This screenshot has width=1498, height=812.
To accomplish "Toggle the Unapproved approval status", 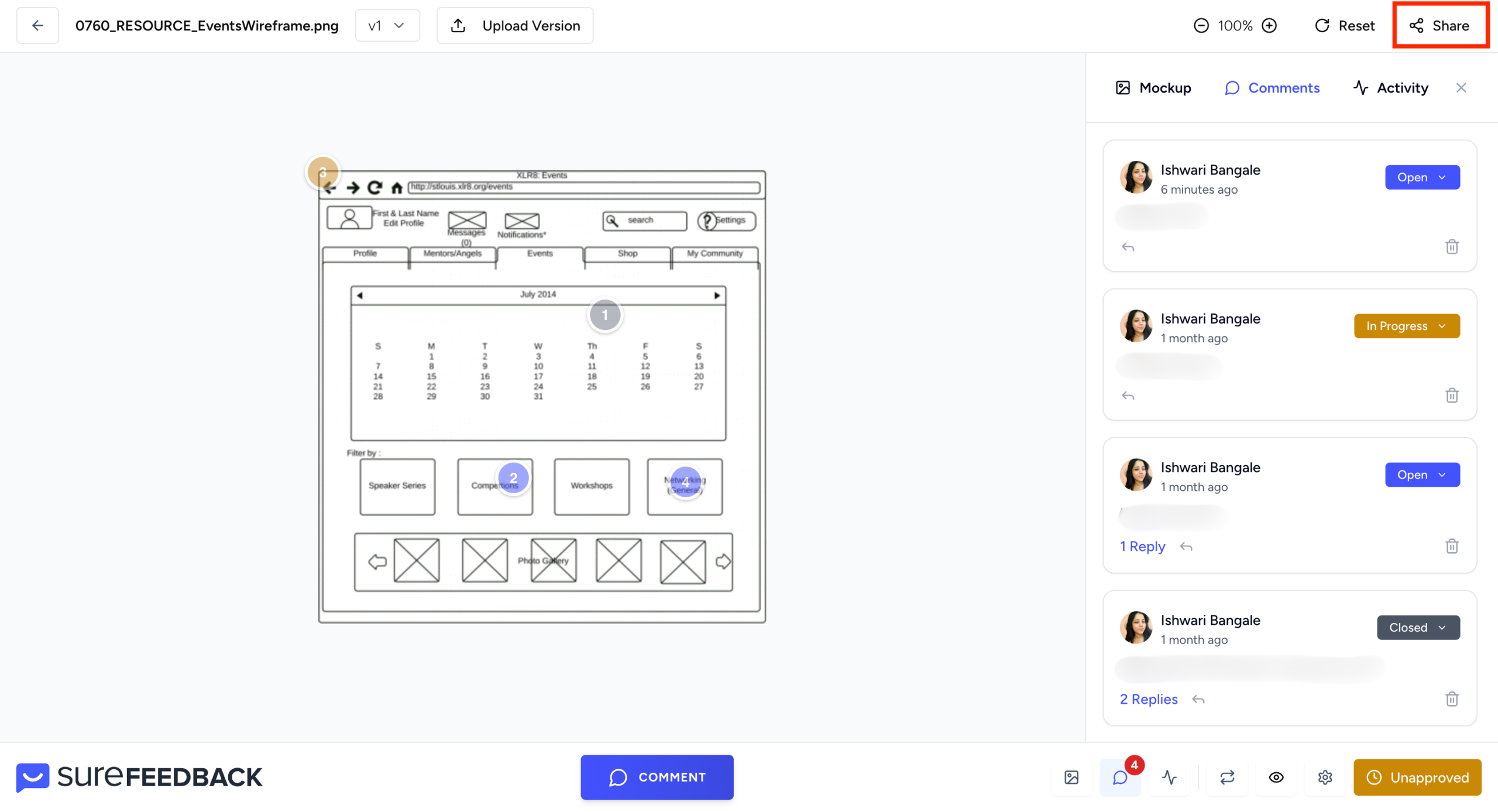I will [x=1417, y=777].
